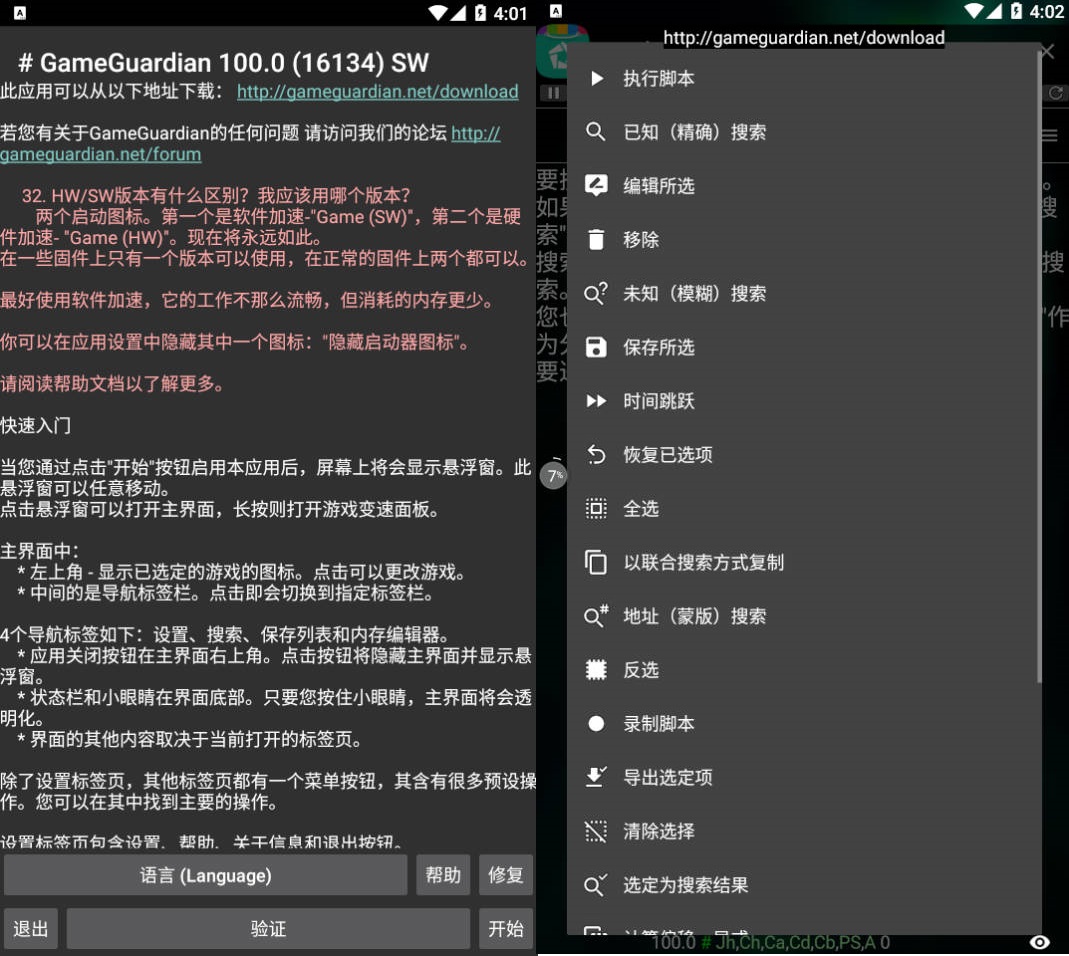Select the 时间跳跃 menu entry
Viewport: 1069px width, 956px height.
point(802,401)
